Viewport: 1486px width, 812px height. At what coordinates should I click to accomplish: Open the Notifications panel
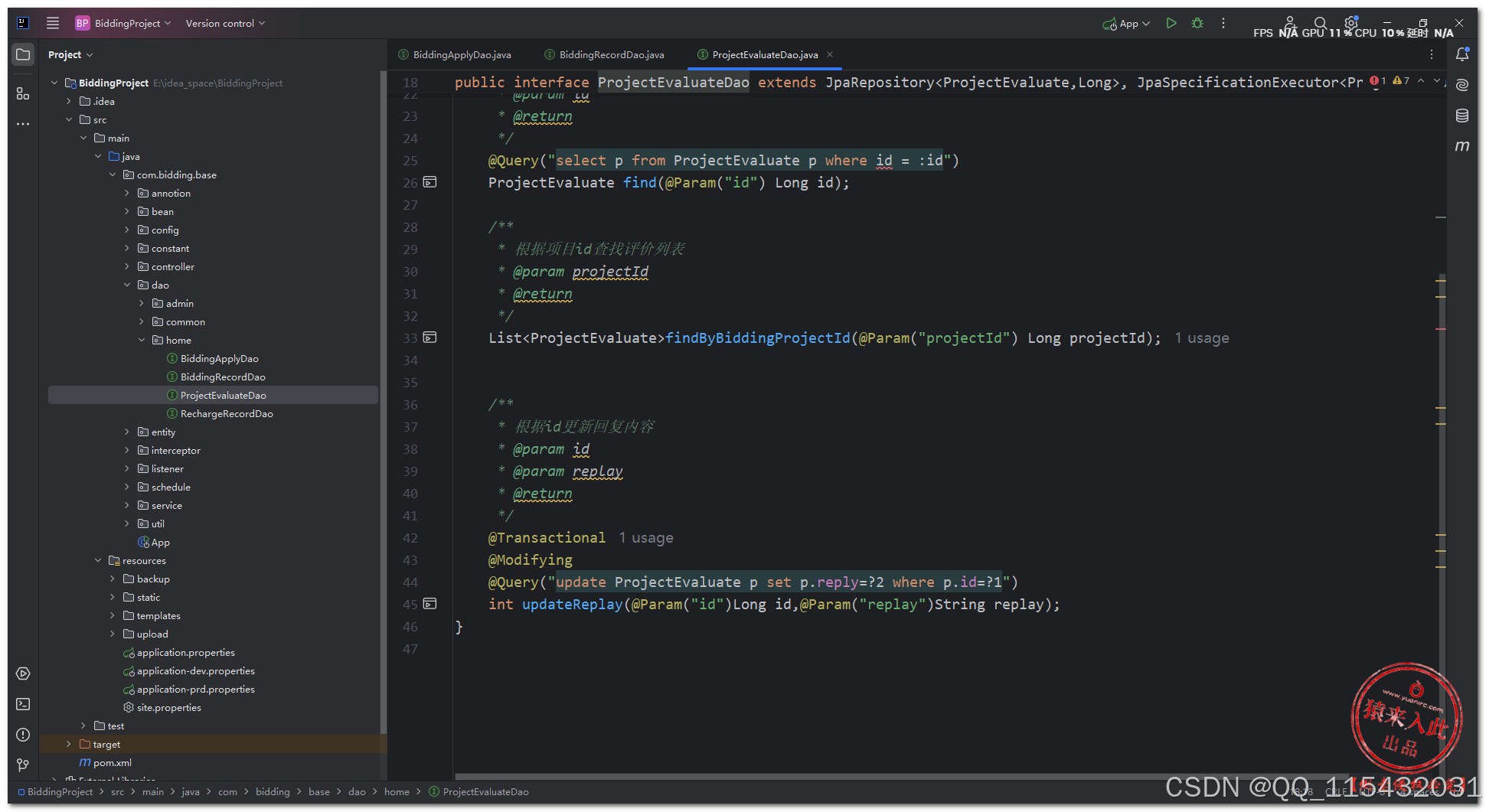click(x=1462, y=54)
